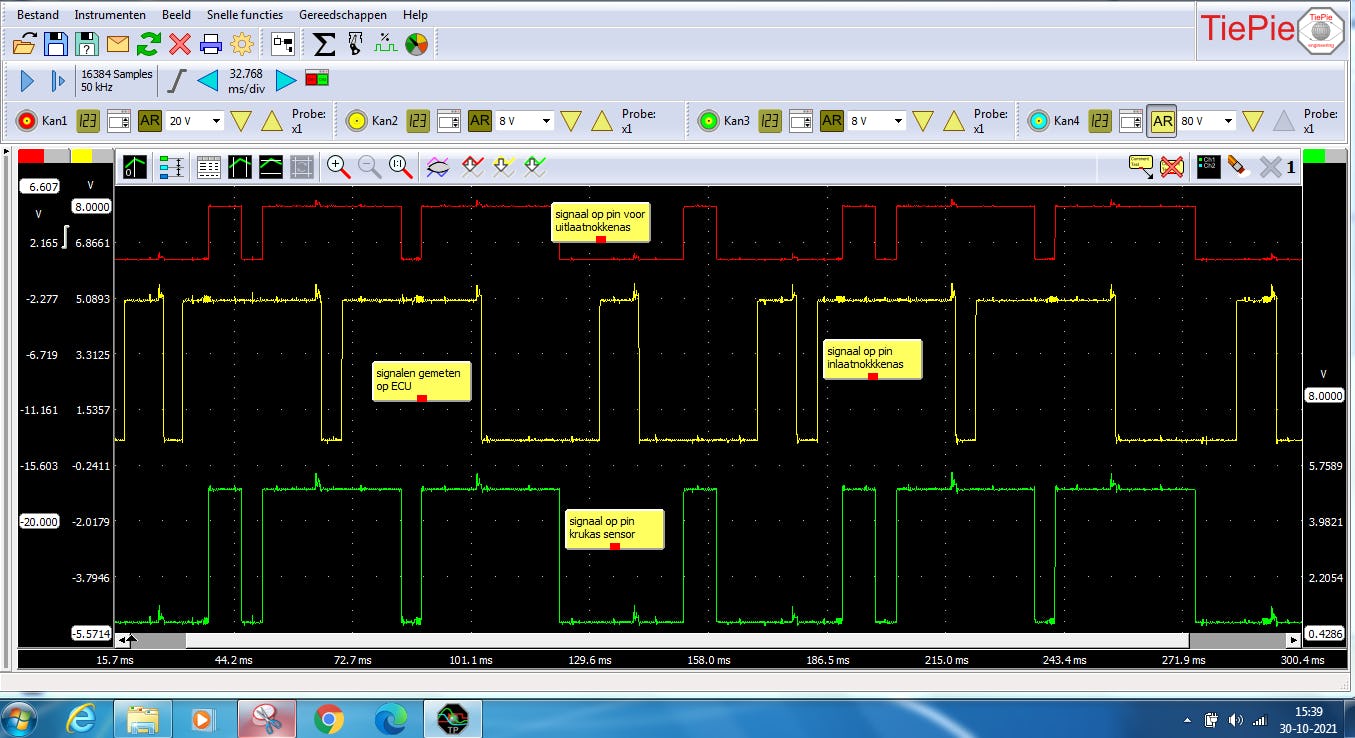
Task: Click the zoom in magnifier icon
Action: point(338,167)
